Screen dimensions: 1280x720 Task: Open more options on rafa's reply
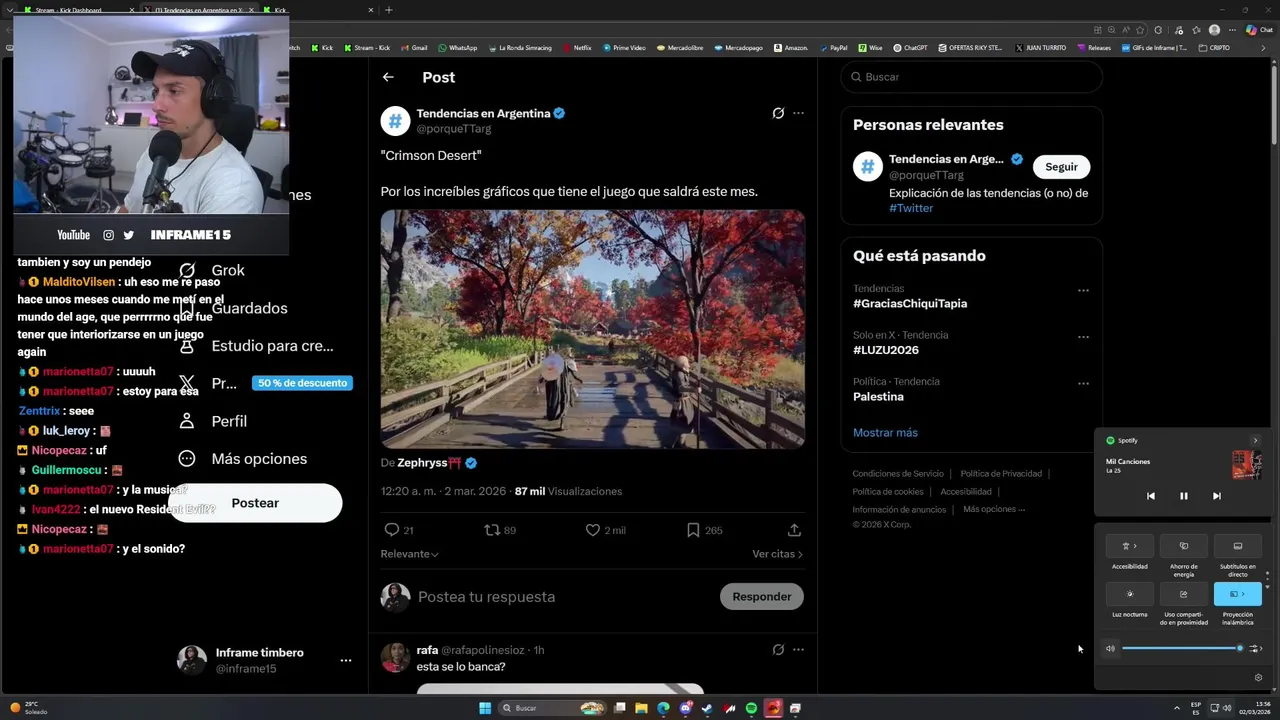click(x=798, y=649)
